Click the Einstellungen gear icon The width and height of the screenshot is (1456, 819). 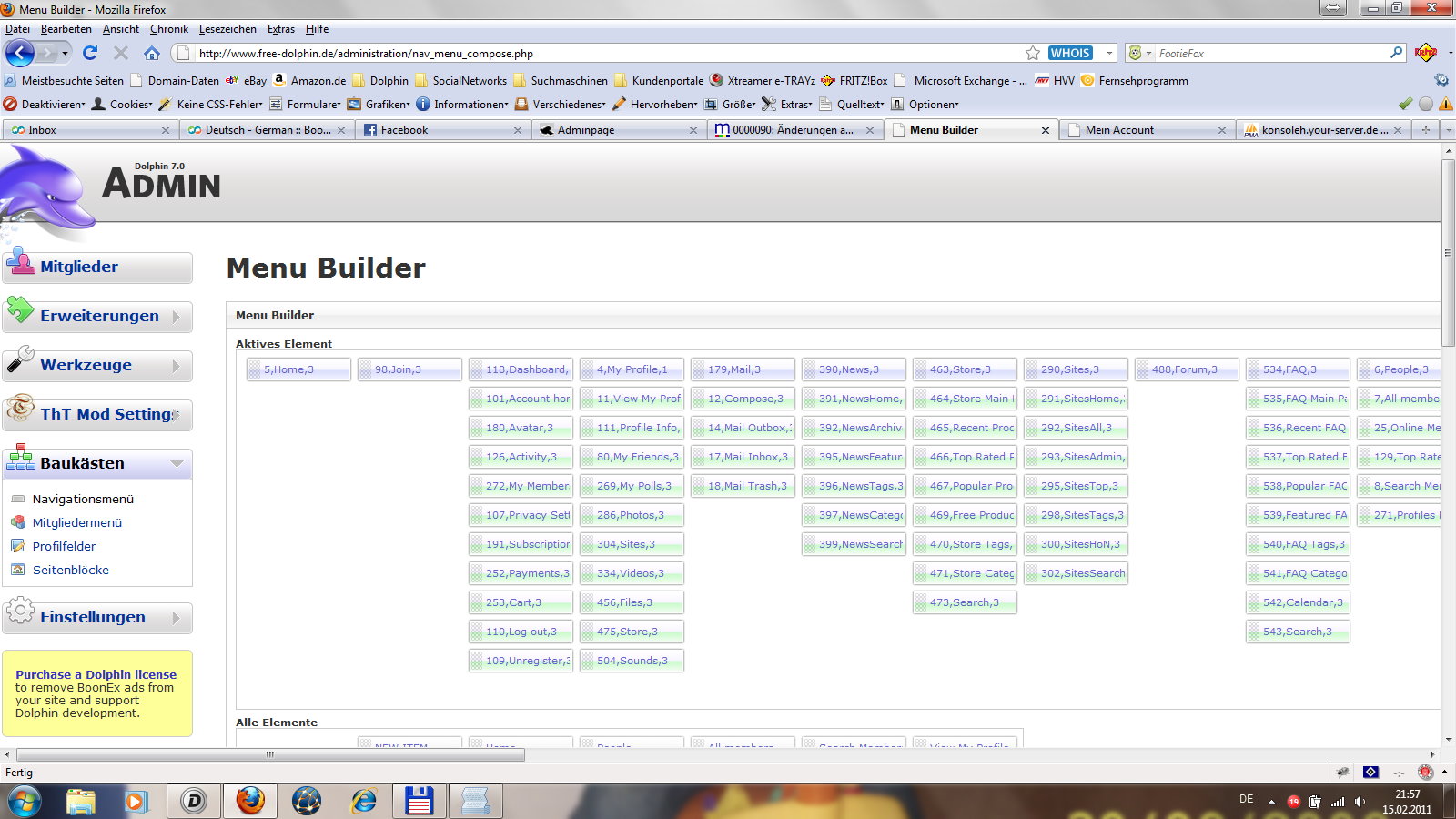click(x=19, y=612)
